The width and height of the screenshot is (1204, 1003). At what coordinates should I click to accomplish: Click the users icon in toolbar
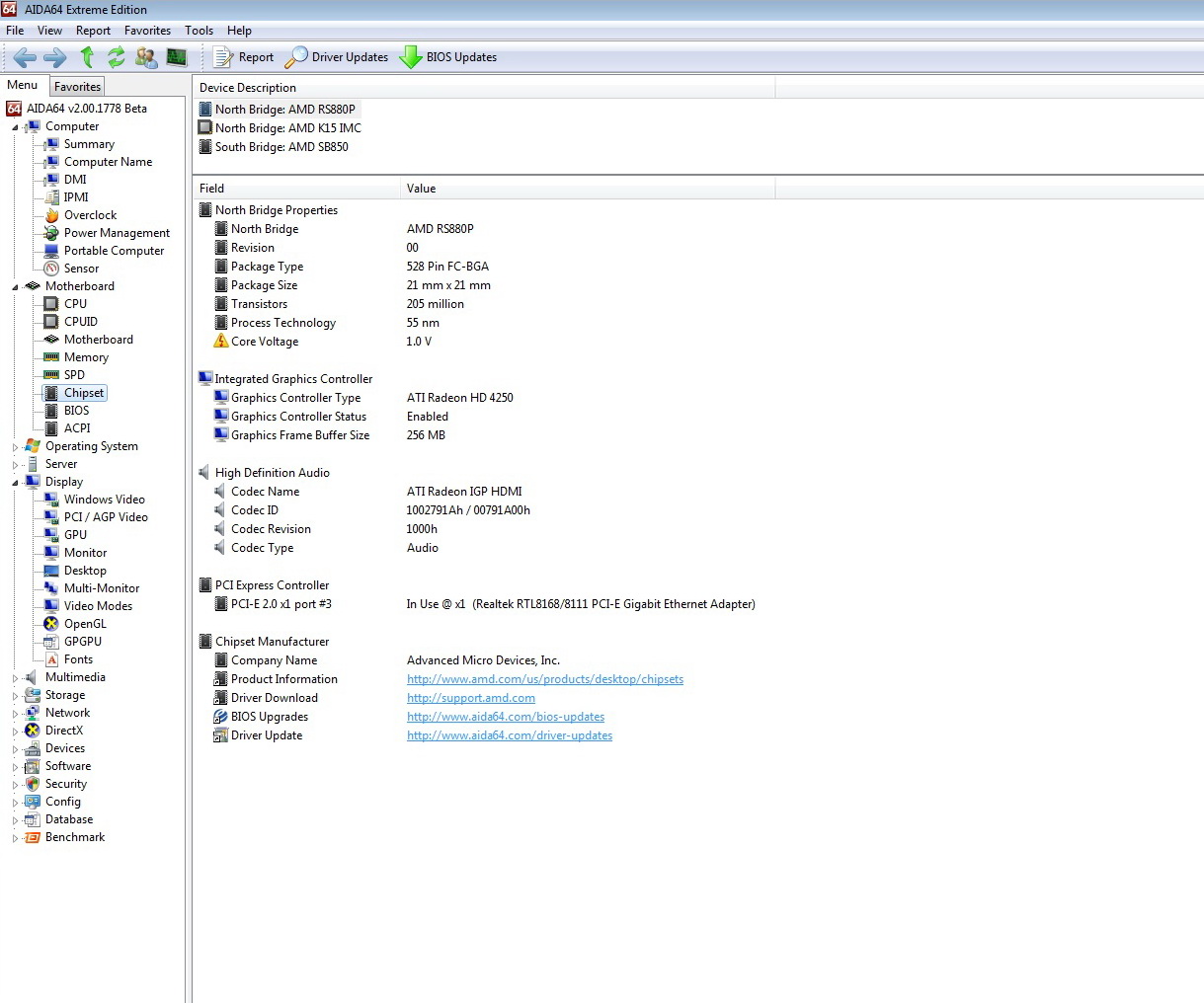point(146,57)
